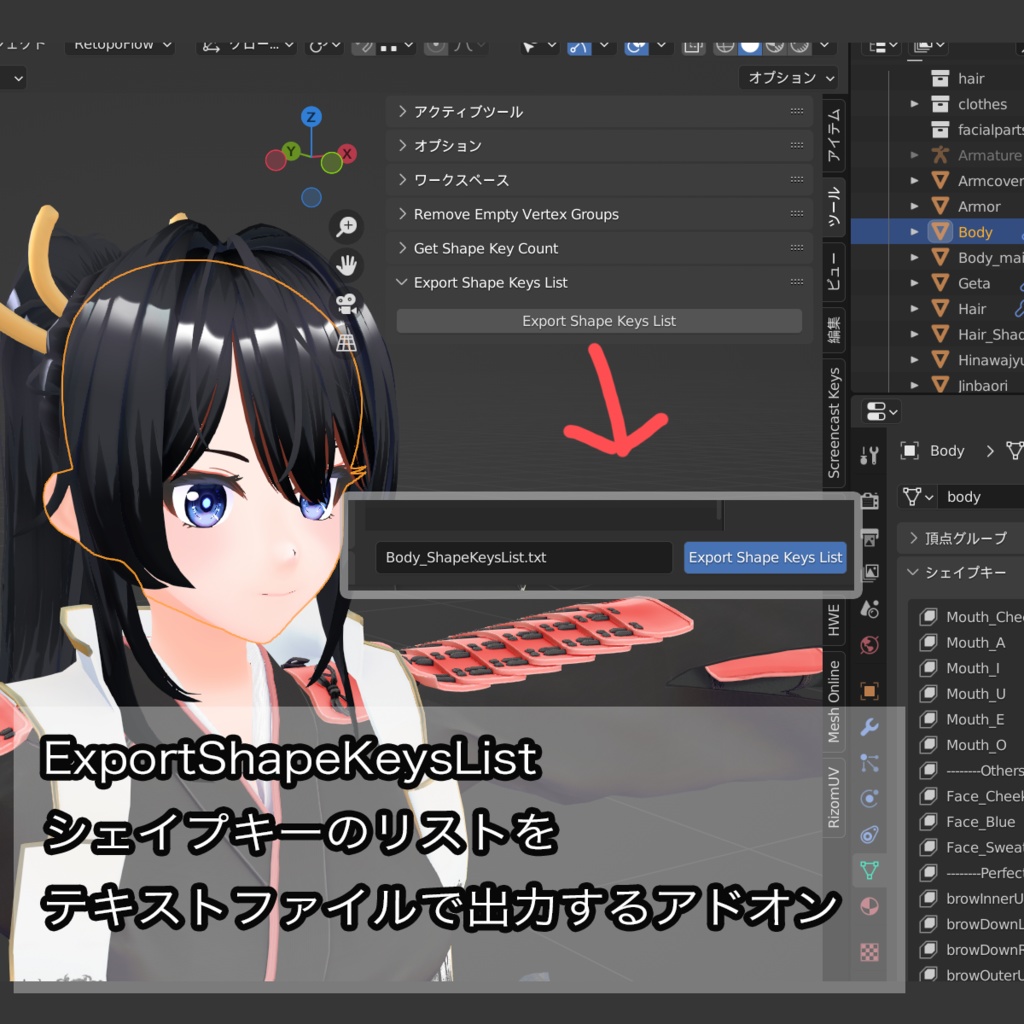Viewport: 1024px width, 1024px height.
Task: Expand the Body object in outliner
Action: coord(914,232)
